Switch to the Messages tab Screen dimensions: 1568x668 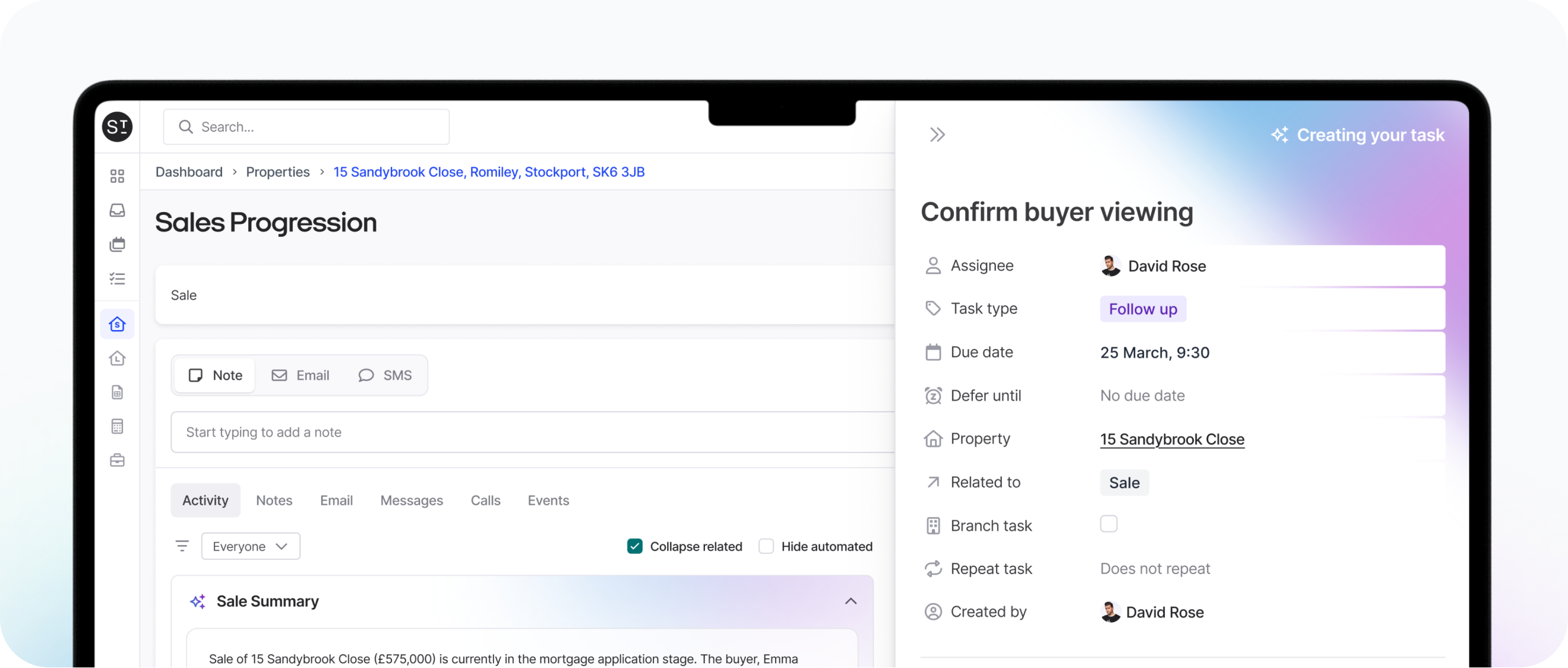point(412,500)
